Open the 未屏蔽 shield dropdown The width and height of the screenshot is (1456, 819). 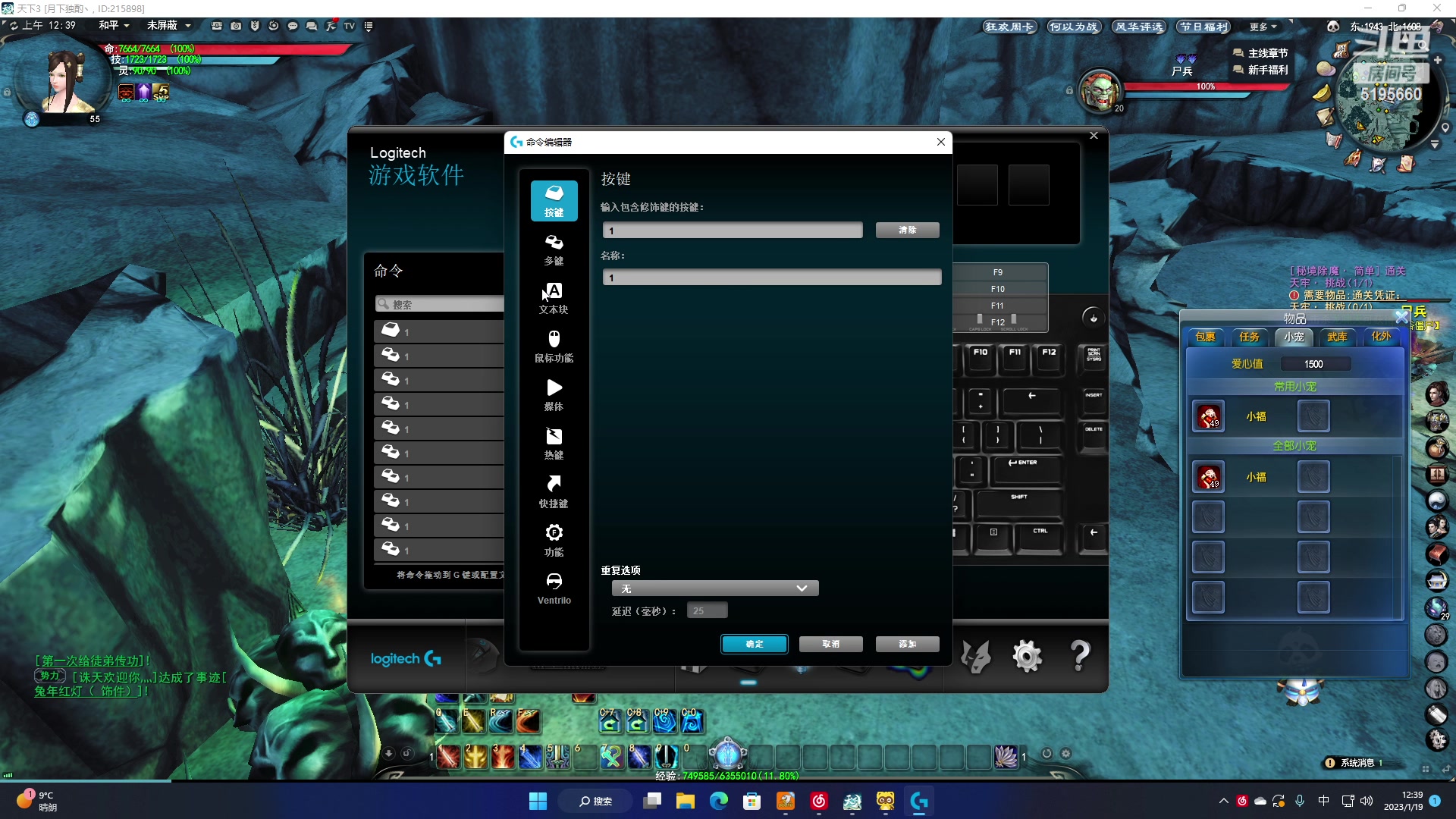click(168, 26)
